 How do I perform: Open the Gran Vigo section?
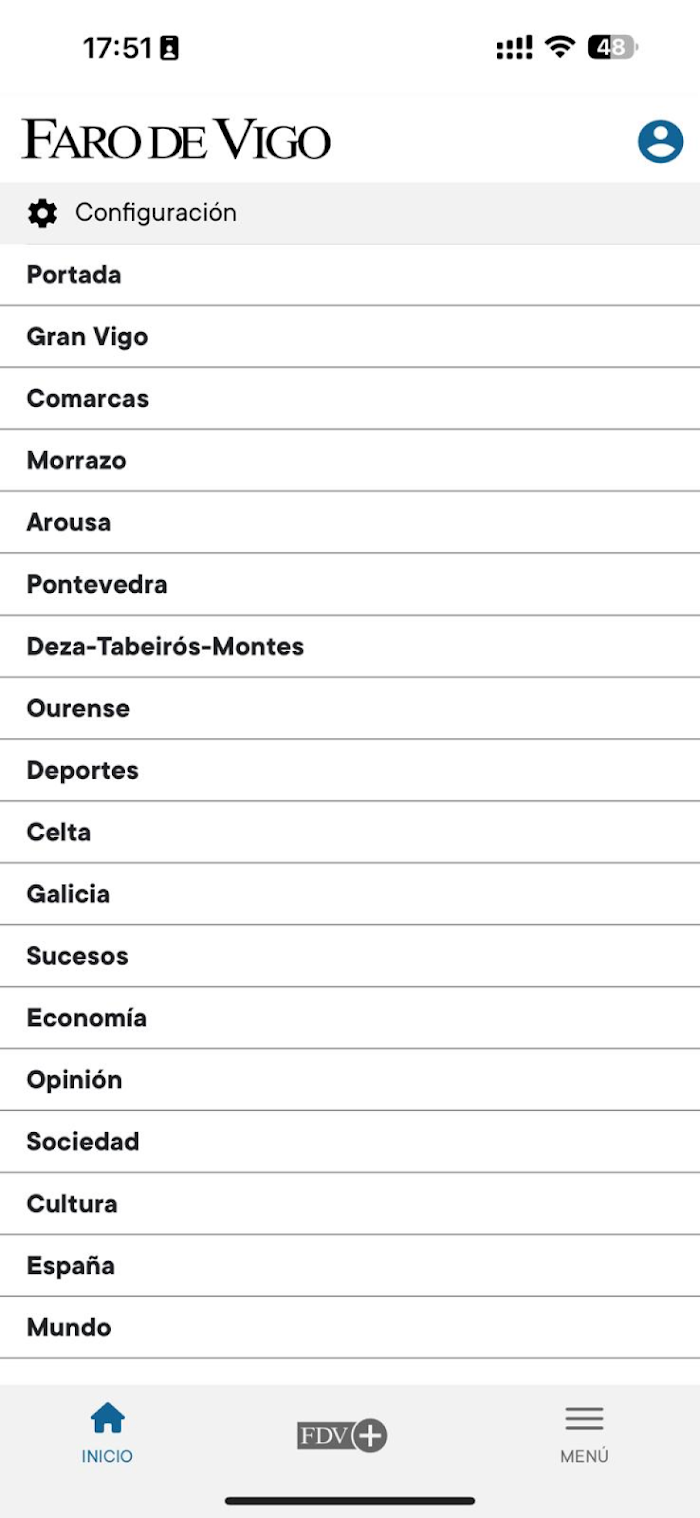point(350,337)
